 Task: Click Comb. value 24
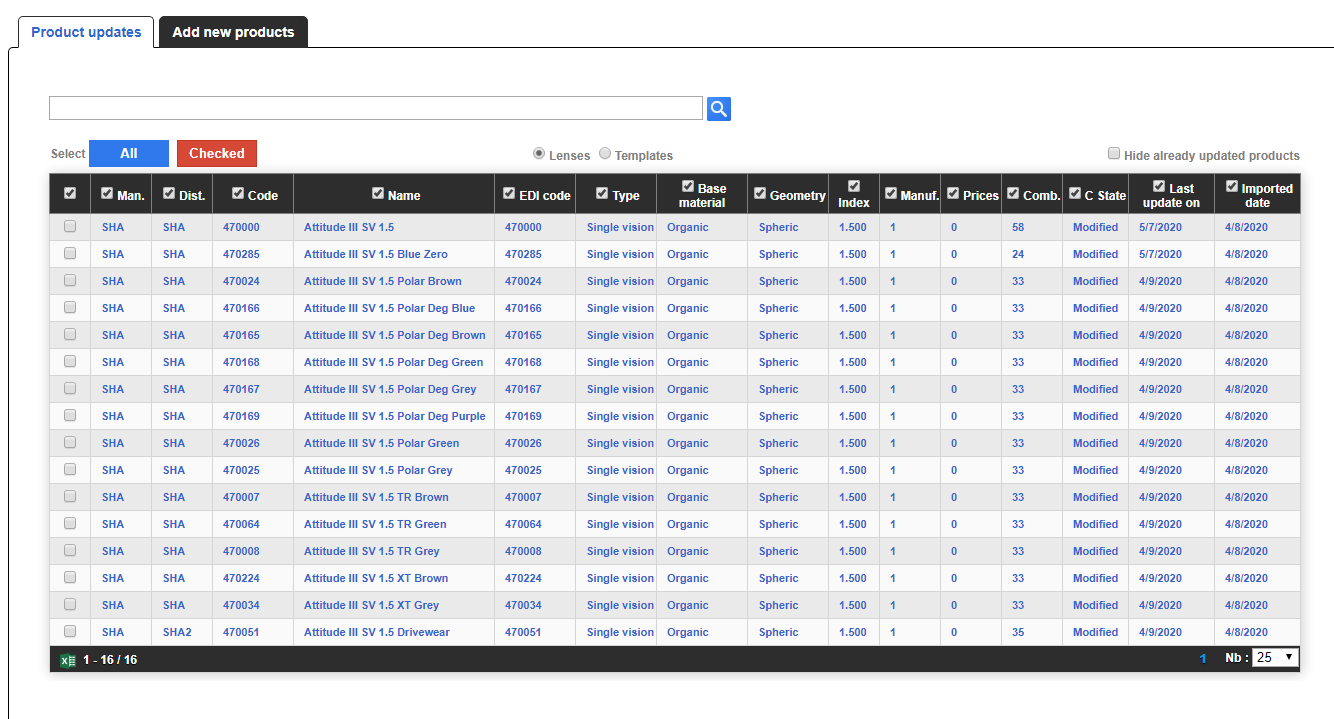[1018, 254]
